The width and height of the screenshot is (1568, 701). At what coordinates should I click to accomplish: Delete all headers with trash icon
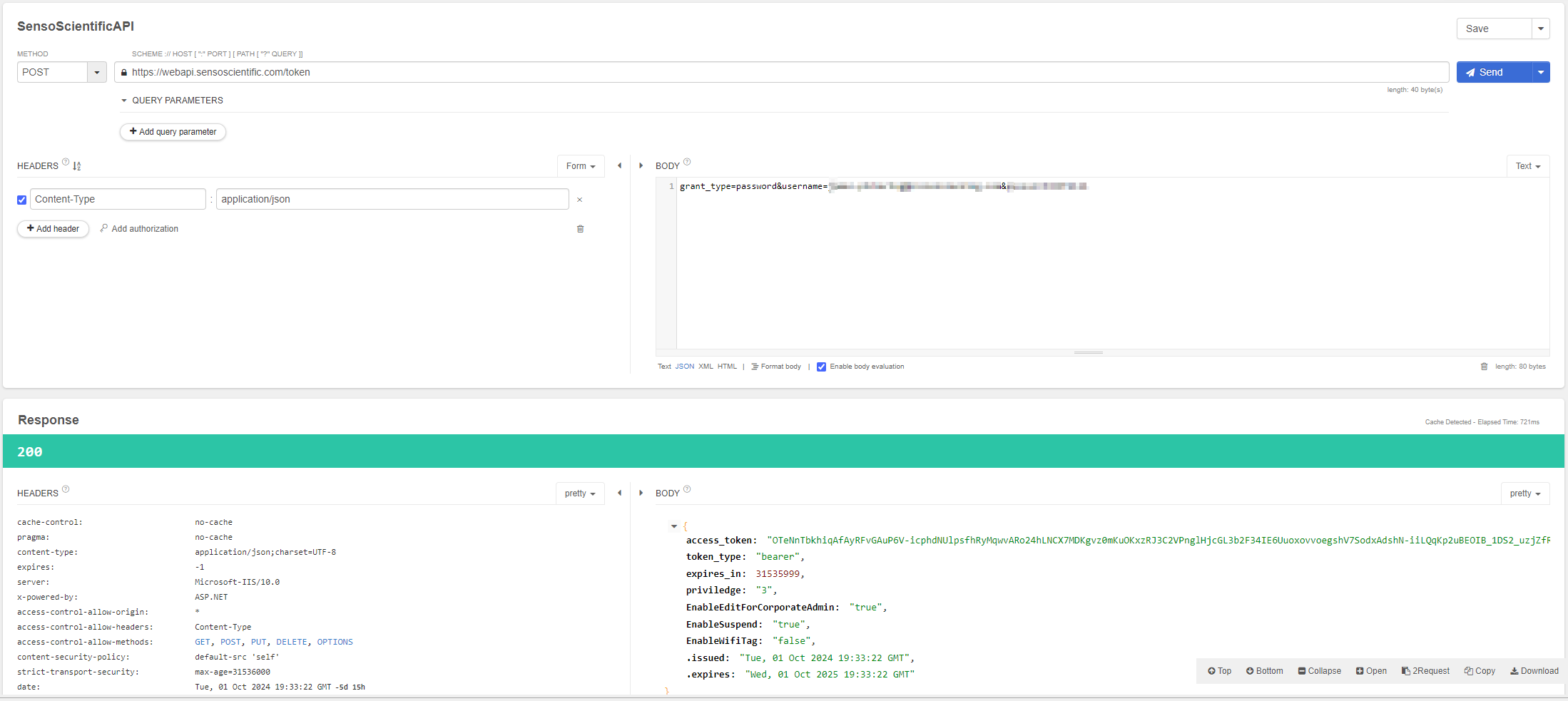(x=580, y=229)
